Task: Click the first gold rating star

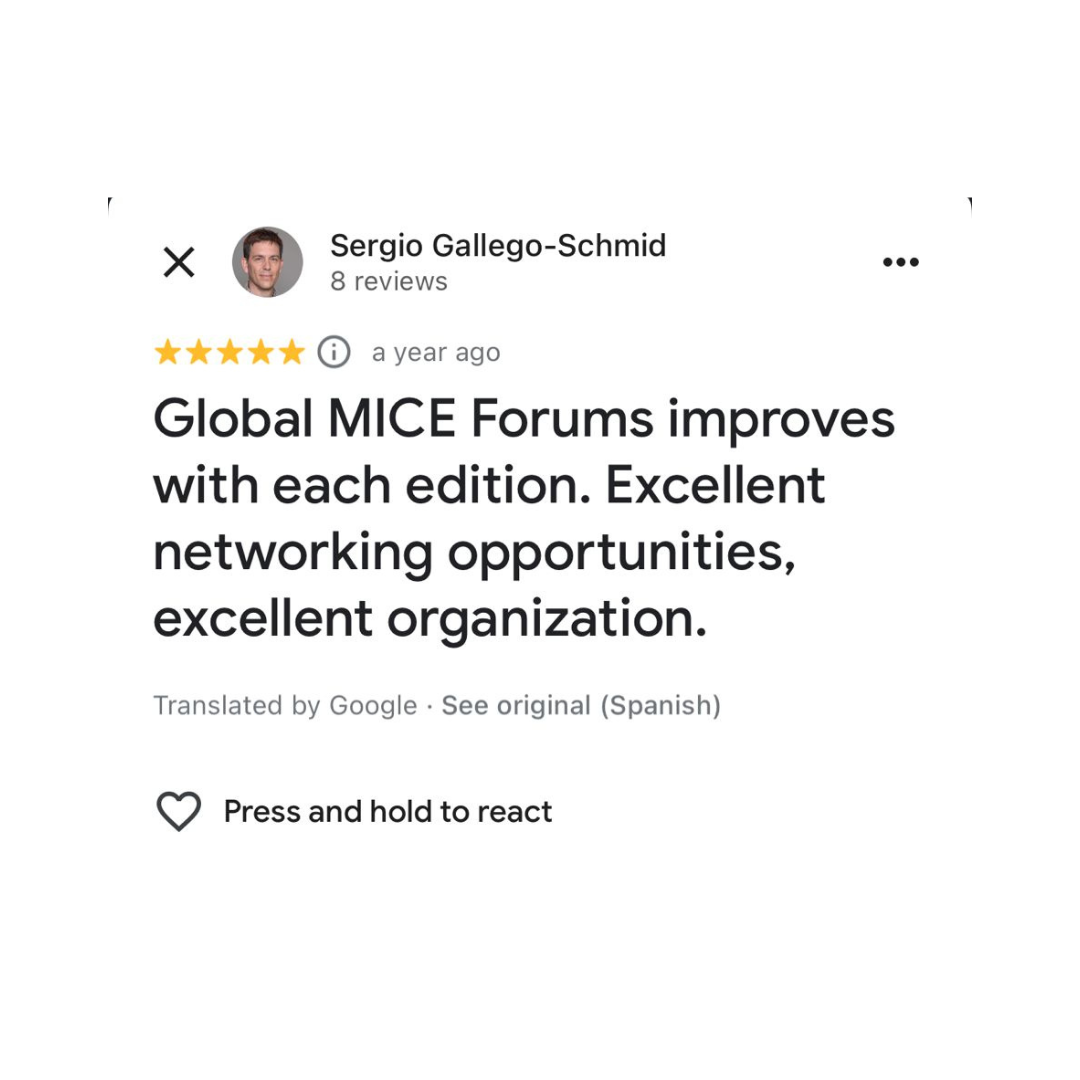Action: coord(168,352)
